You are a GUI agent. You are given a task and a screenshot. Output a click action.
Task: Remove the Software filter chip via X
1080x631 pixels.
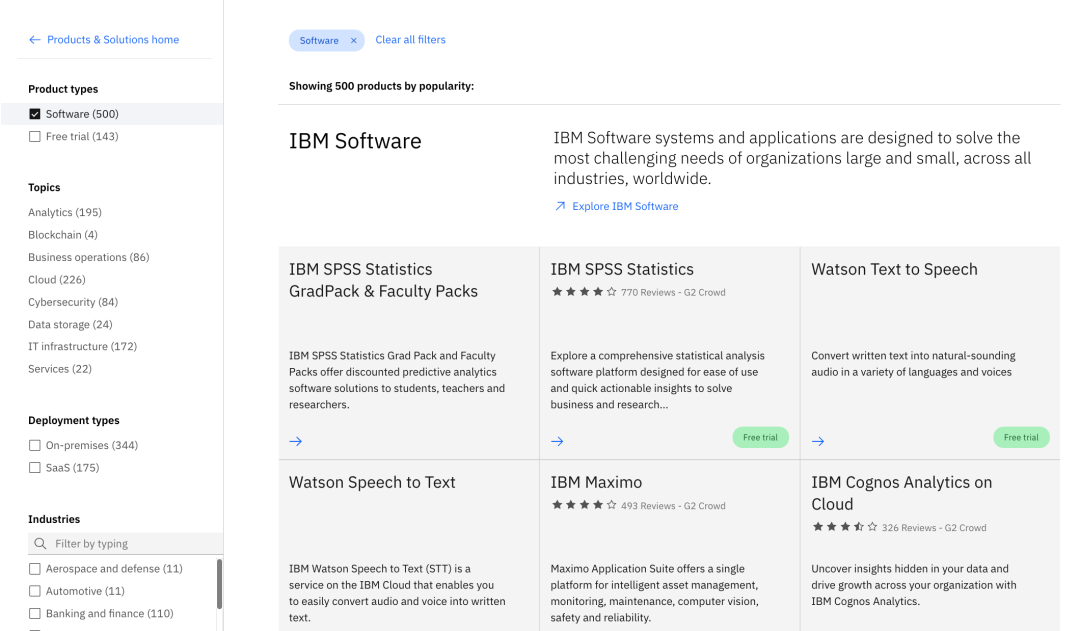(353, 41)
